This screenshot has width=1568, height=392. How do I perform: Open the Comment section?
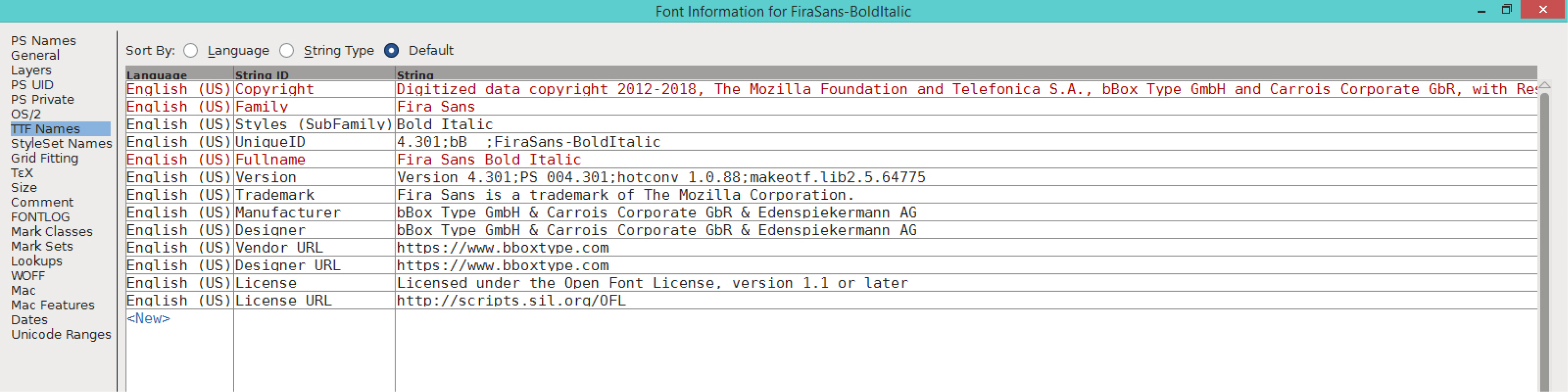(x=42, y=202)
